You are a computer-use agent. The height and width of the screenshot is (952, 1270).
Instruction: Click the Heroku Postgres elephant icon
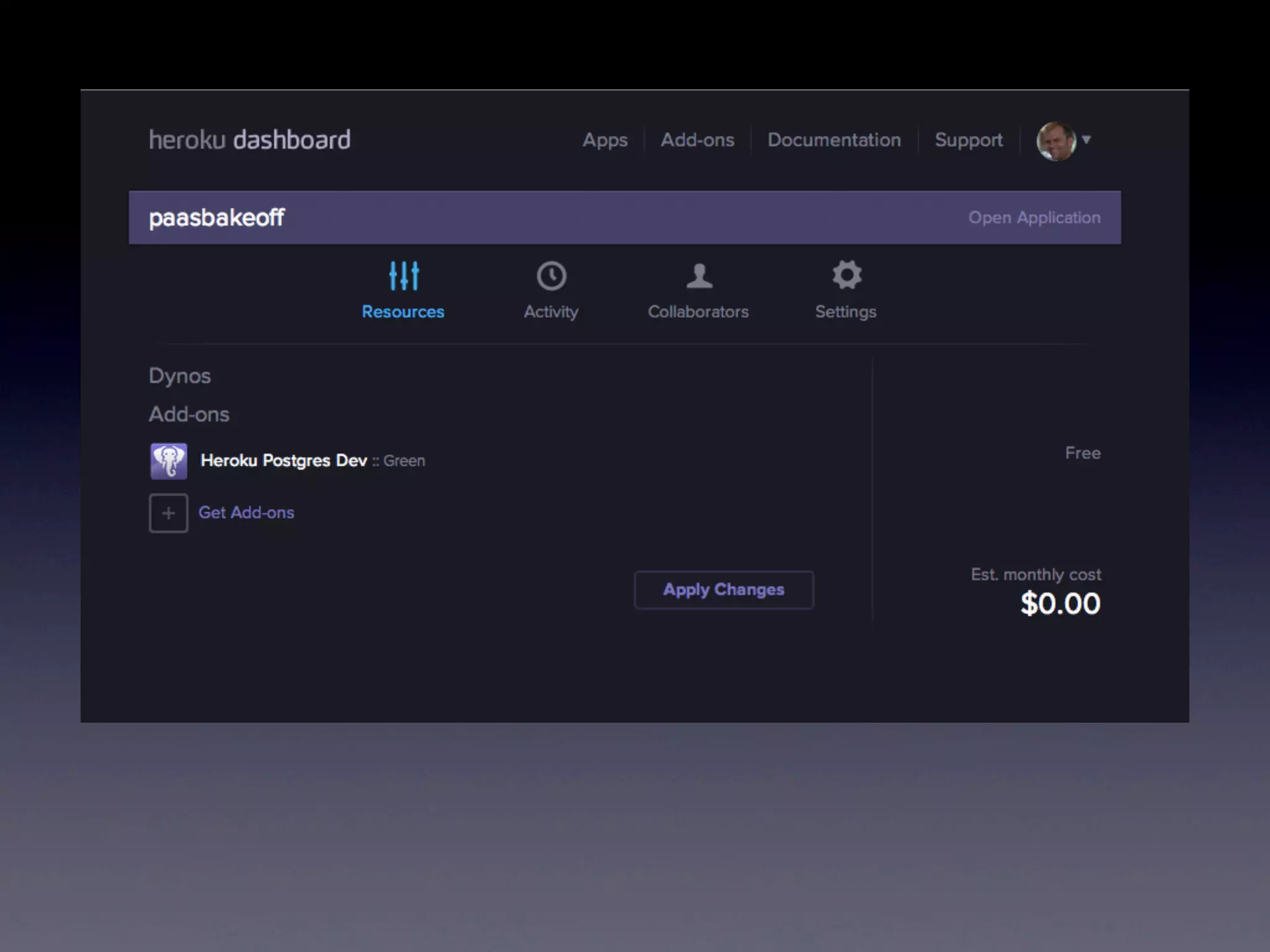[x=169, y=461]
